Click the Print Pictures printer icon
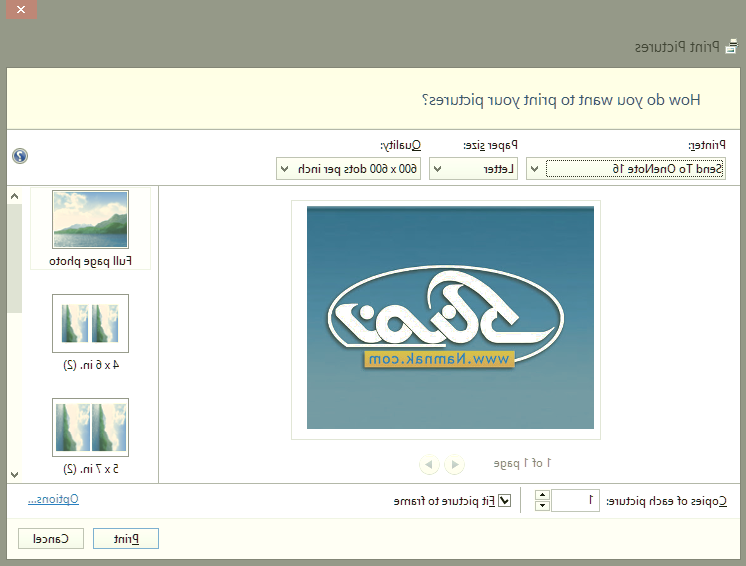The height and width of the screenshot is (566, 746). coord(731,47)
